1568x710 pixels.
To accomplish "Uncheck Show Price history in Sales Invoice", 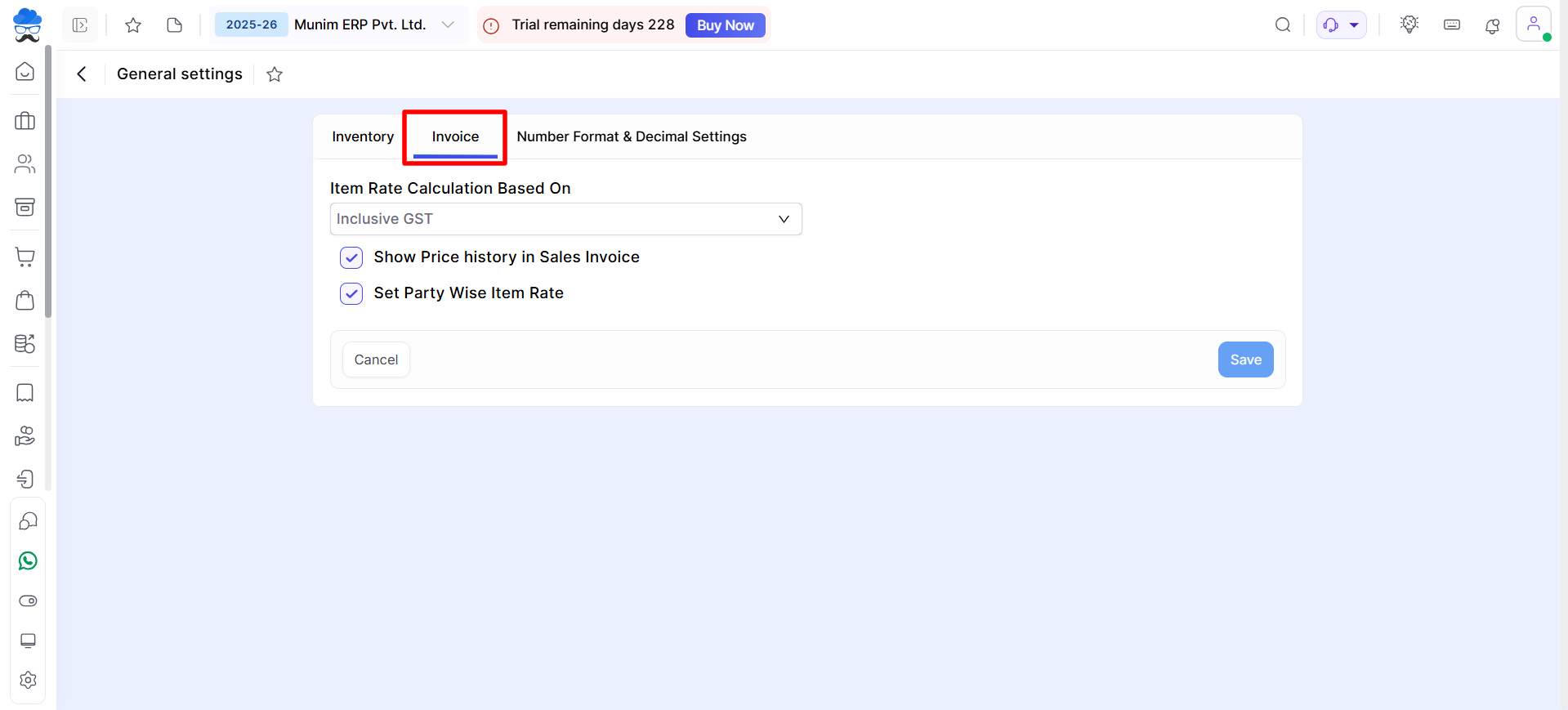I will [x=351, y=257].
